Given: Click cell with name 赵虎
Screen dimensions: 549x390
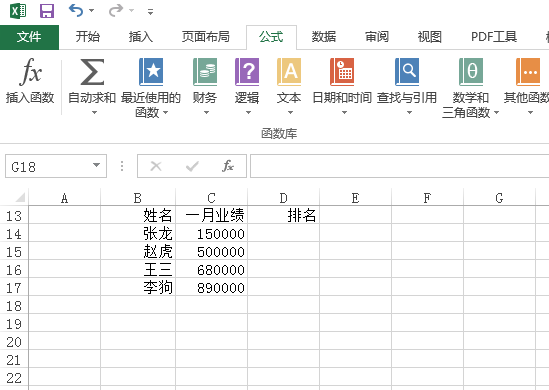Looking at the screenshot, I should (x=138, y=251).
